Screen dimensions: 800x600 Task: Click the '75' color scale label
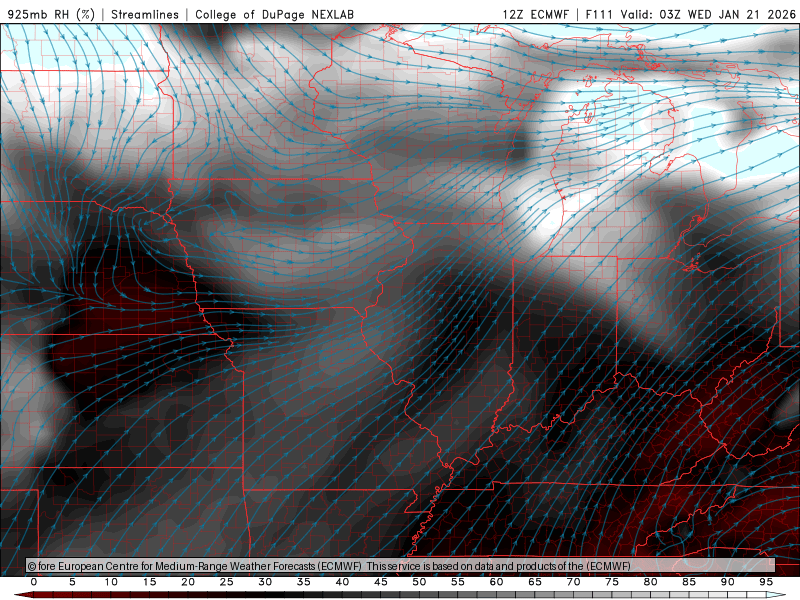(x=612, y=582)
